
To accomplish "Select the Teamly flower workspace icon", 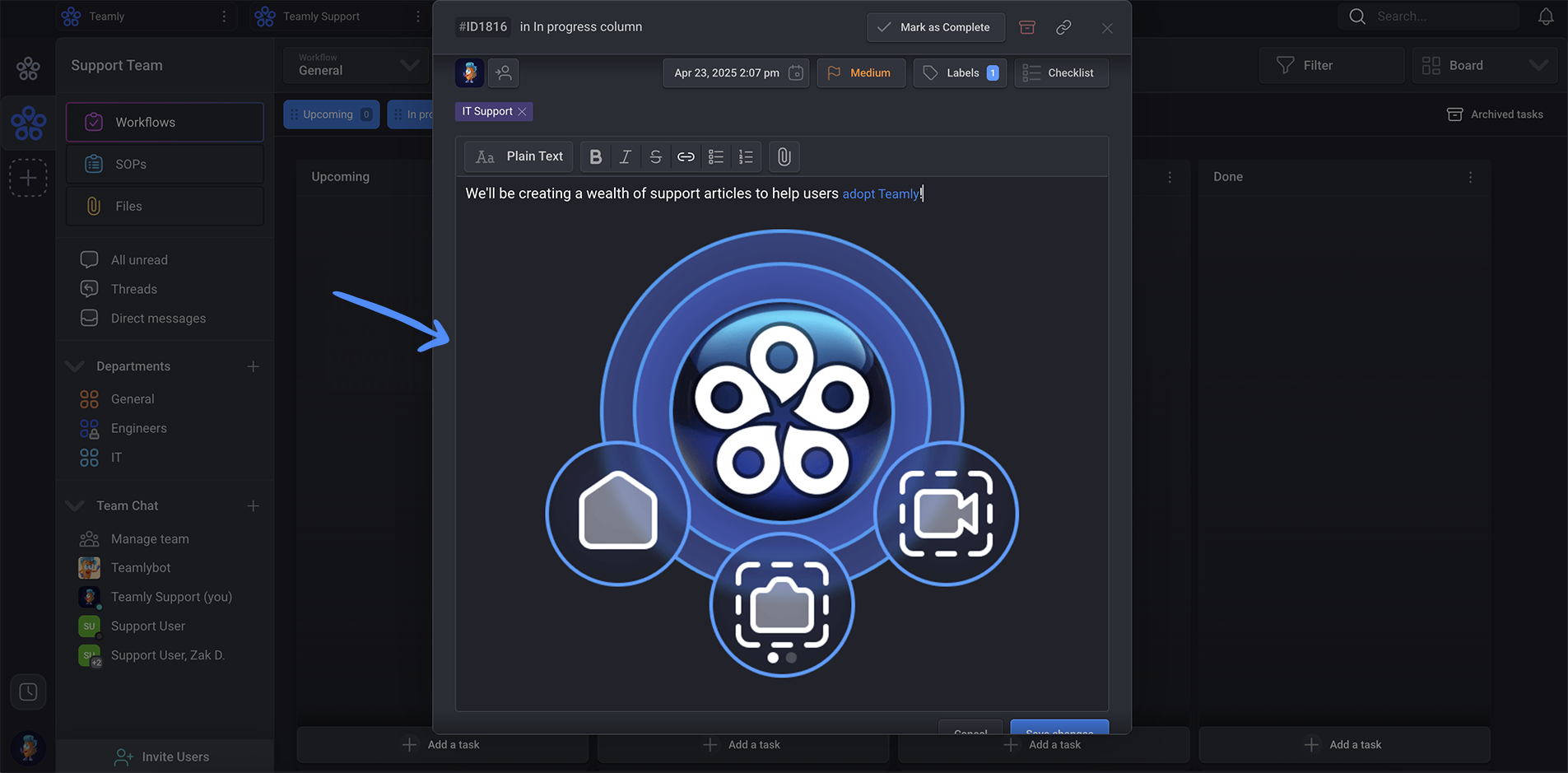I will click(x=28, y=123).
